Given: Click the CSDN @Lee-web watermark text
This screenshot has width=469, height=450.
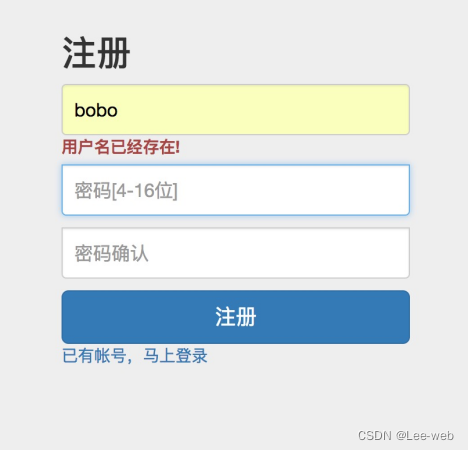Looking at the screenshot, I should click(406, 435).
